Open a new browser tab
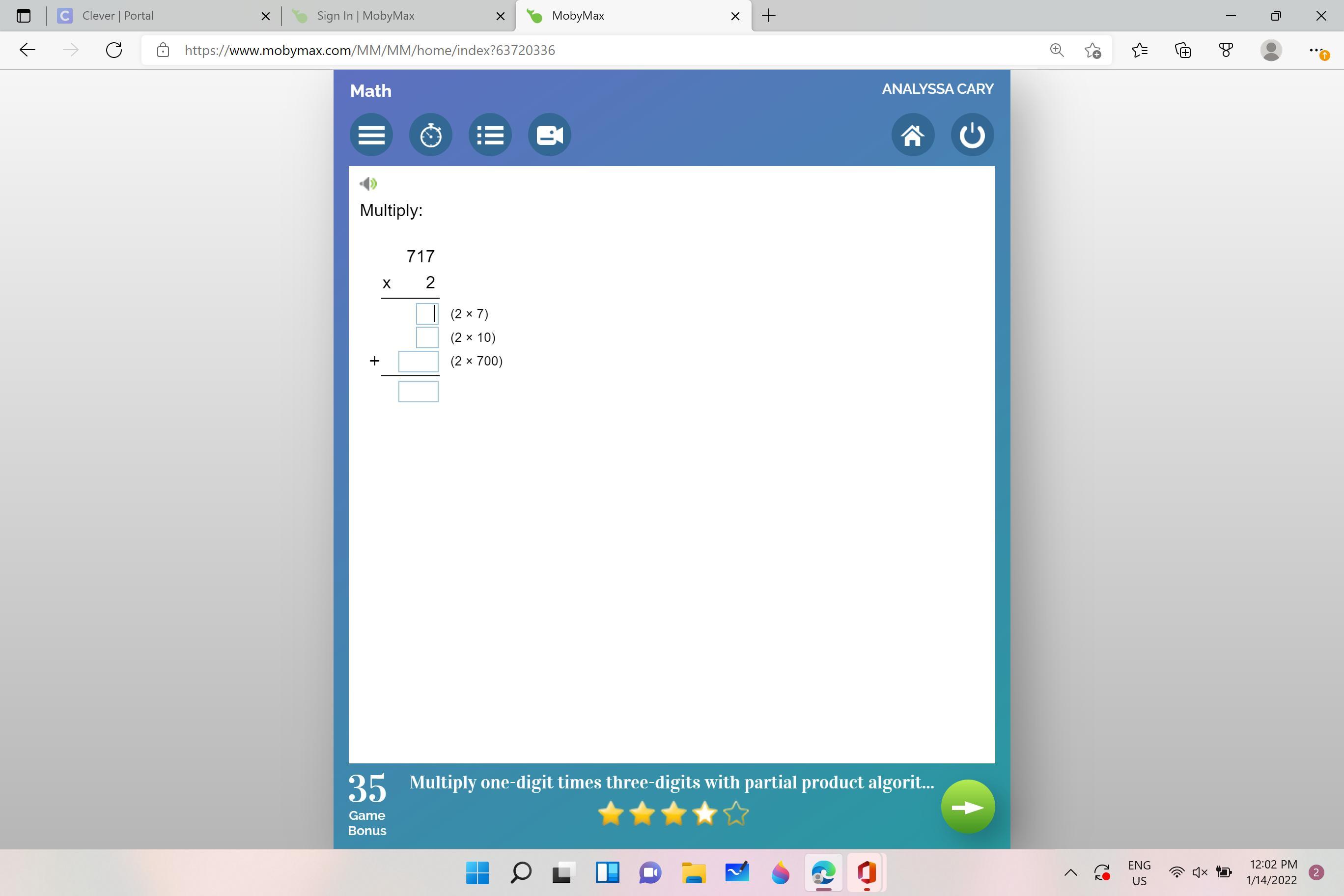 point(769,16)
